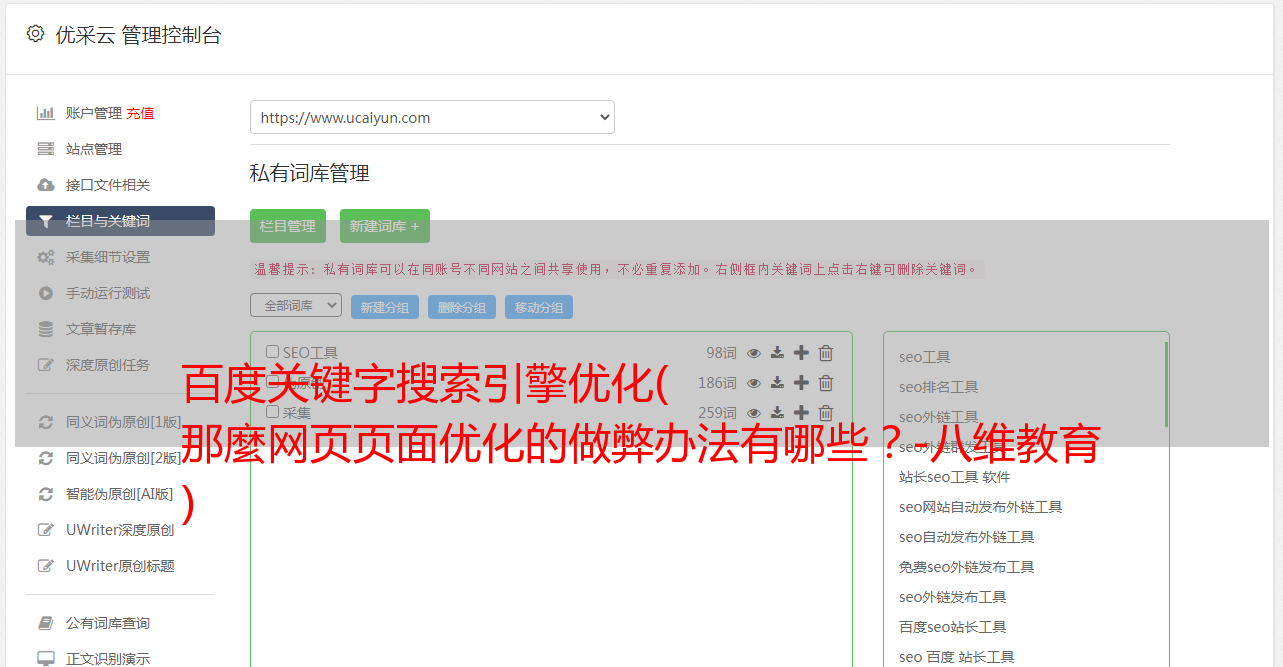The image size is (1283, 667).
Task: Open 文章暂存库 in the sidebar
Action: pyautogui.click(x=101, y=329)
